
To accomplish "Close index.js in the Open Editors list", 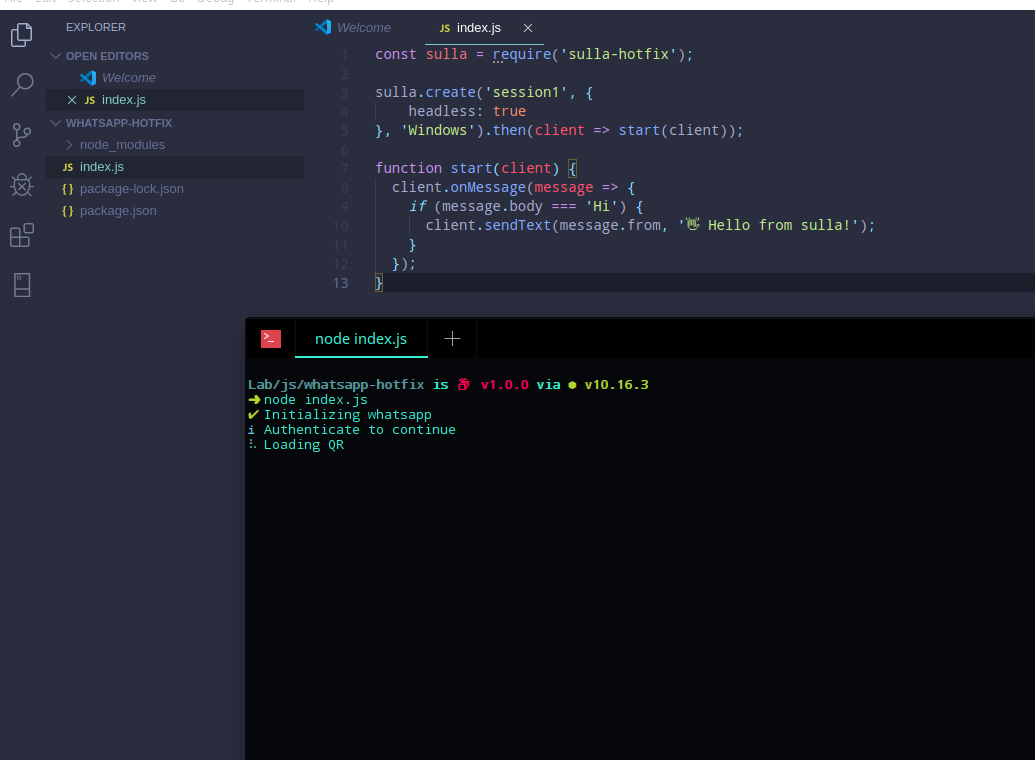I will click(x=72, y=100).
